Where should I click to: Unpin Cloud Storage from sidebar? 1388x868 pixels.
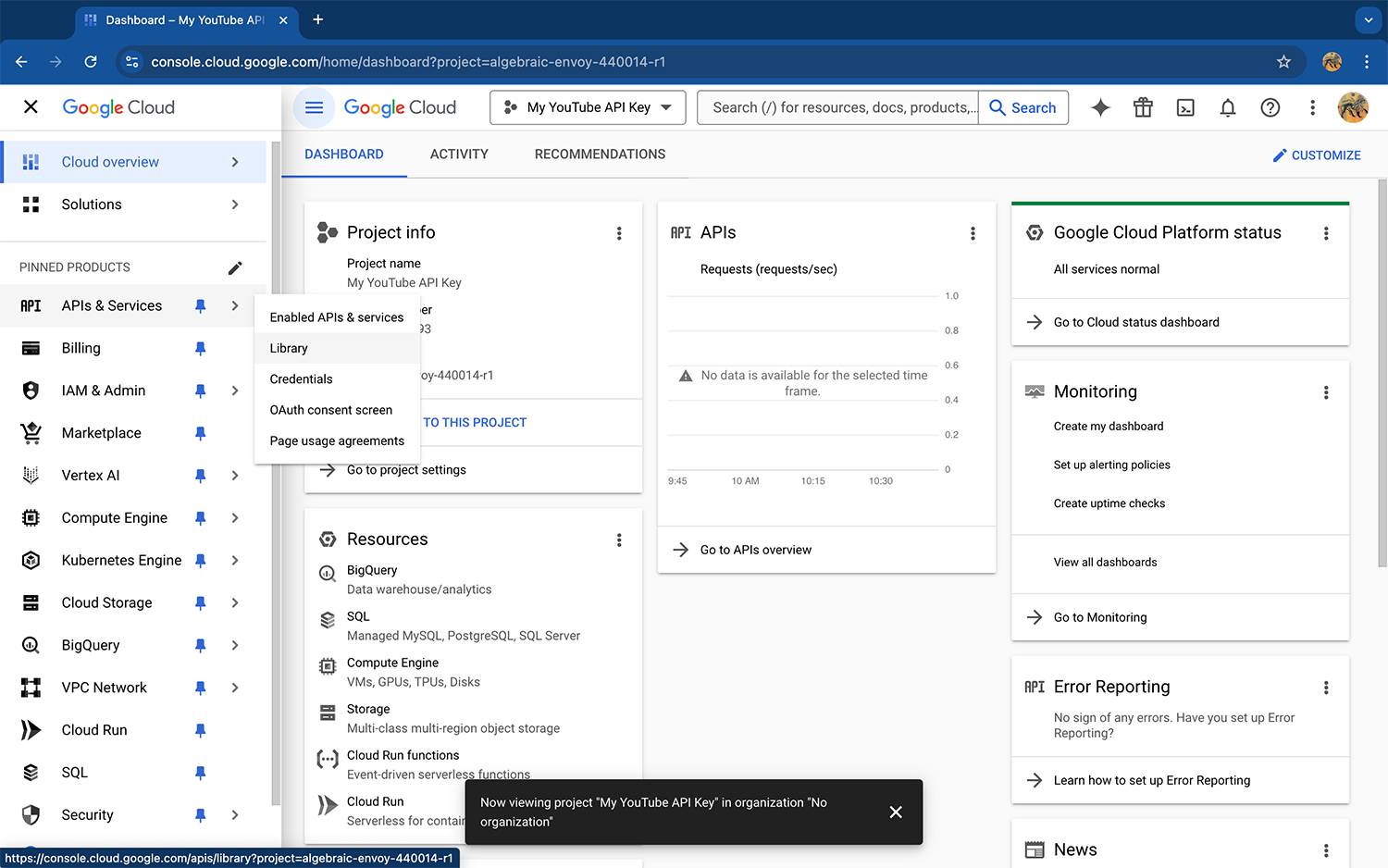click(x=201, y=603)
